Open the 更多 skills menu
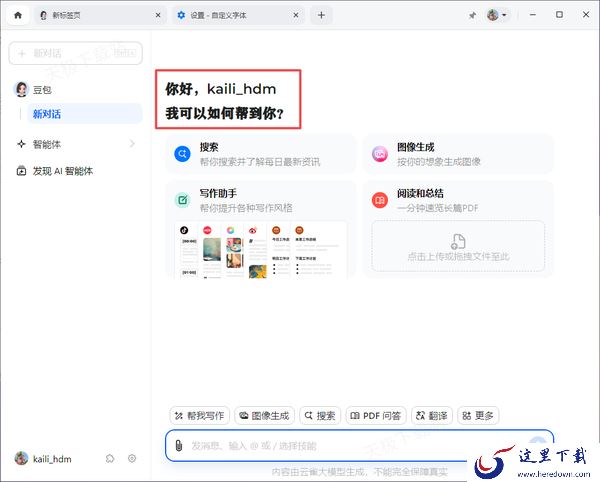This screenshot has width=600, height=482. point(478,415)
